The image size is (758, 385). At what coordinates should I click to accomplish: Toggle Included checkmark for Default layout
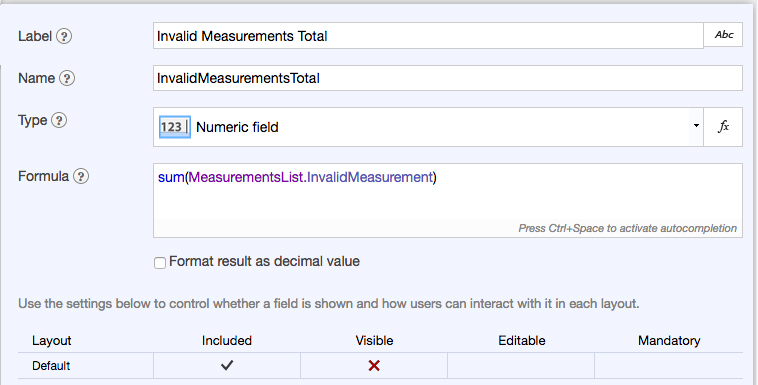point(227,366)
